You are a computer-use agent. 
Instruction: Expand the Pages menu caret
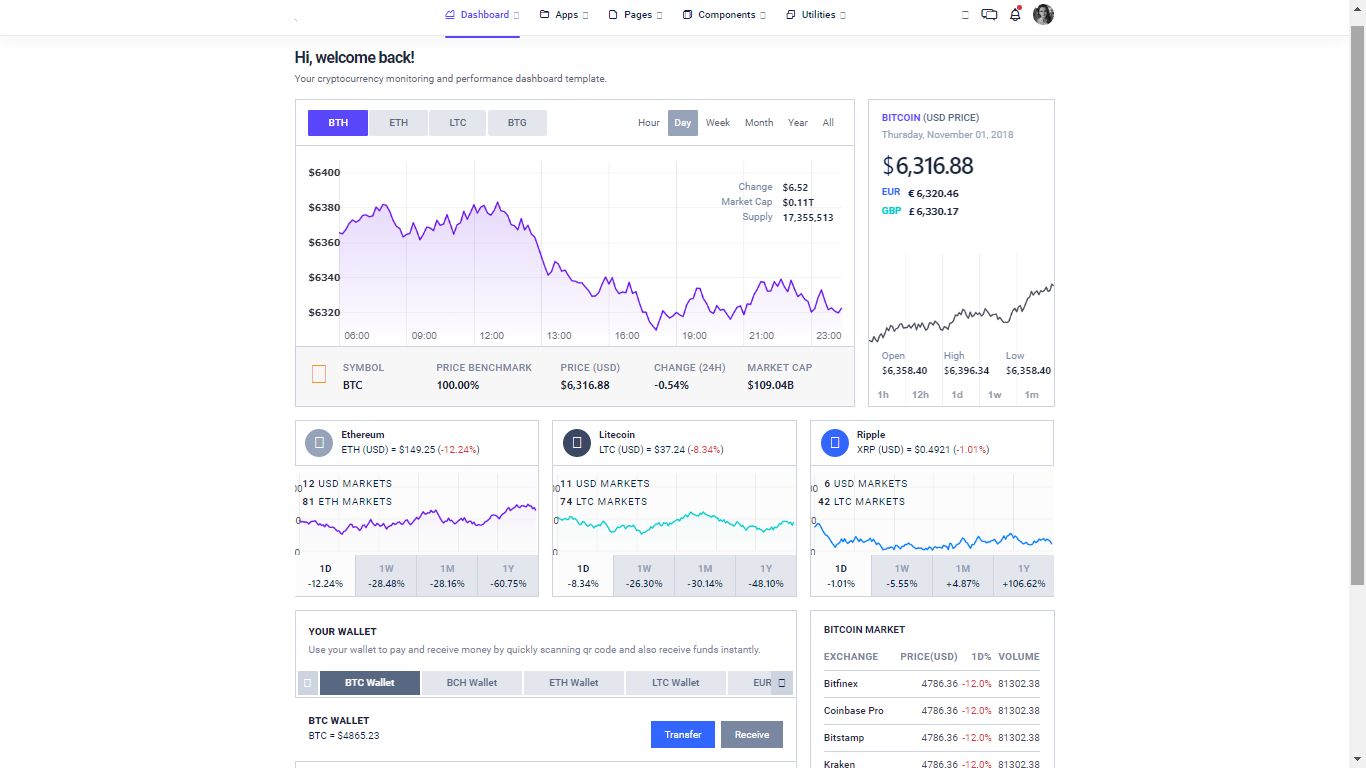click(659, 15)
